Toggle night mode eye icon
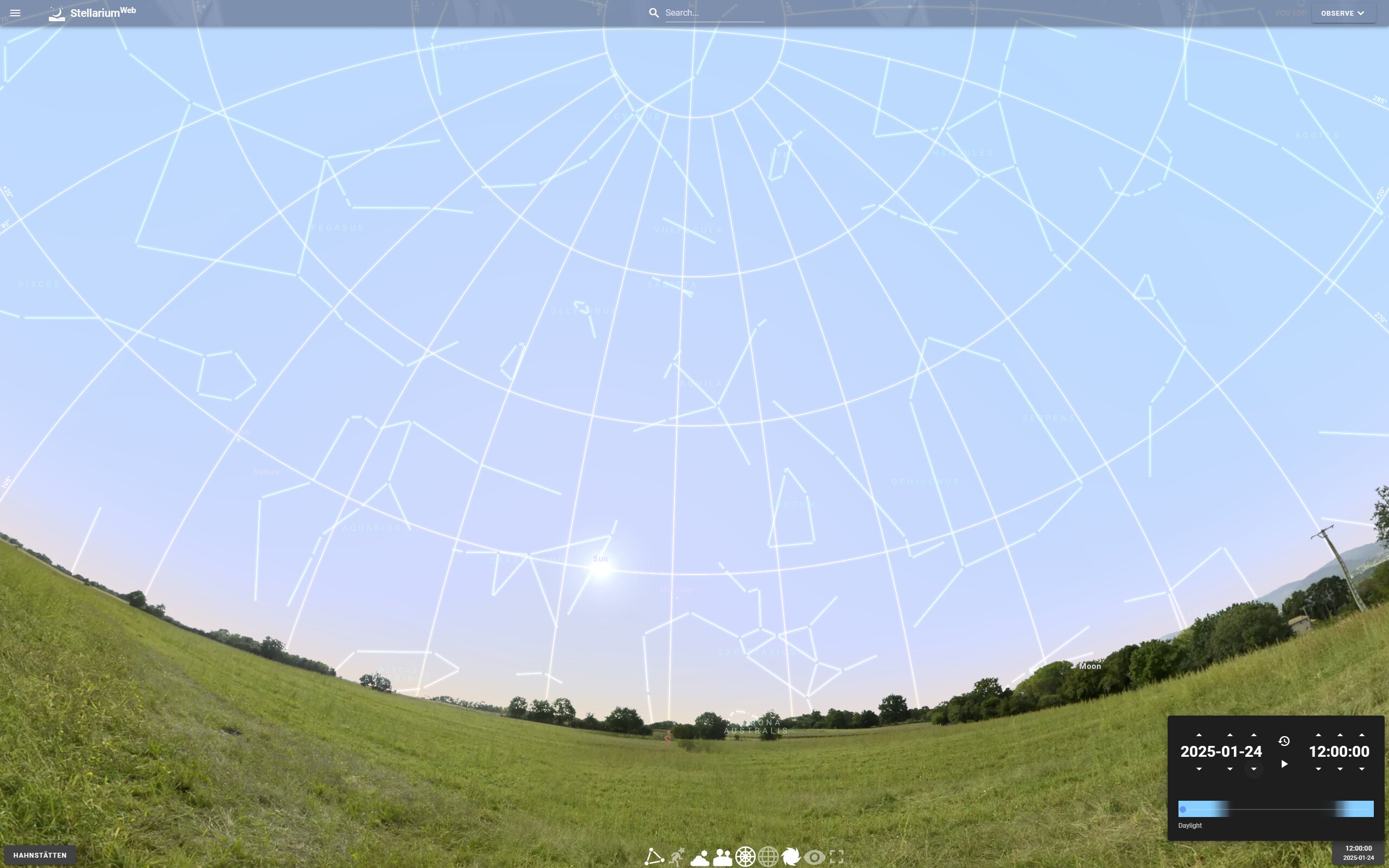Screen dimensions: 1389x868 point(814,857)
